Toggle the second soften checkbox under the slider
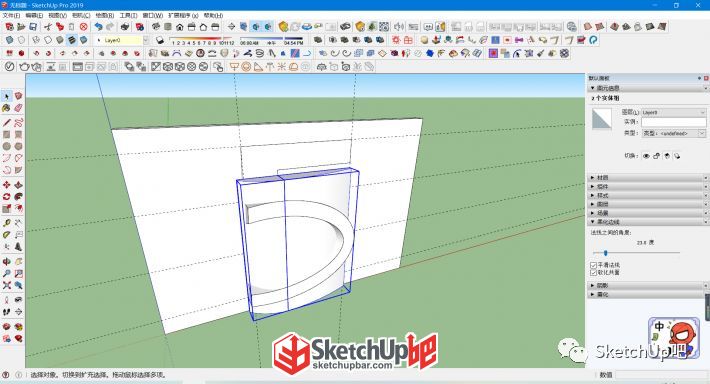The width and height of the screenshot is (710, 384). tap(593, 273)
